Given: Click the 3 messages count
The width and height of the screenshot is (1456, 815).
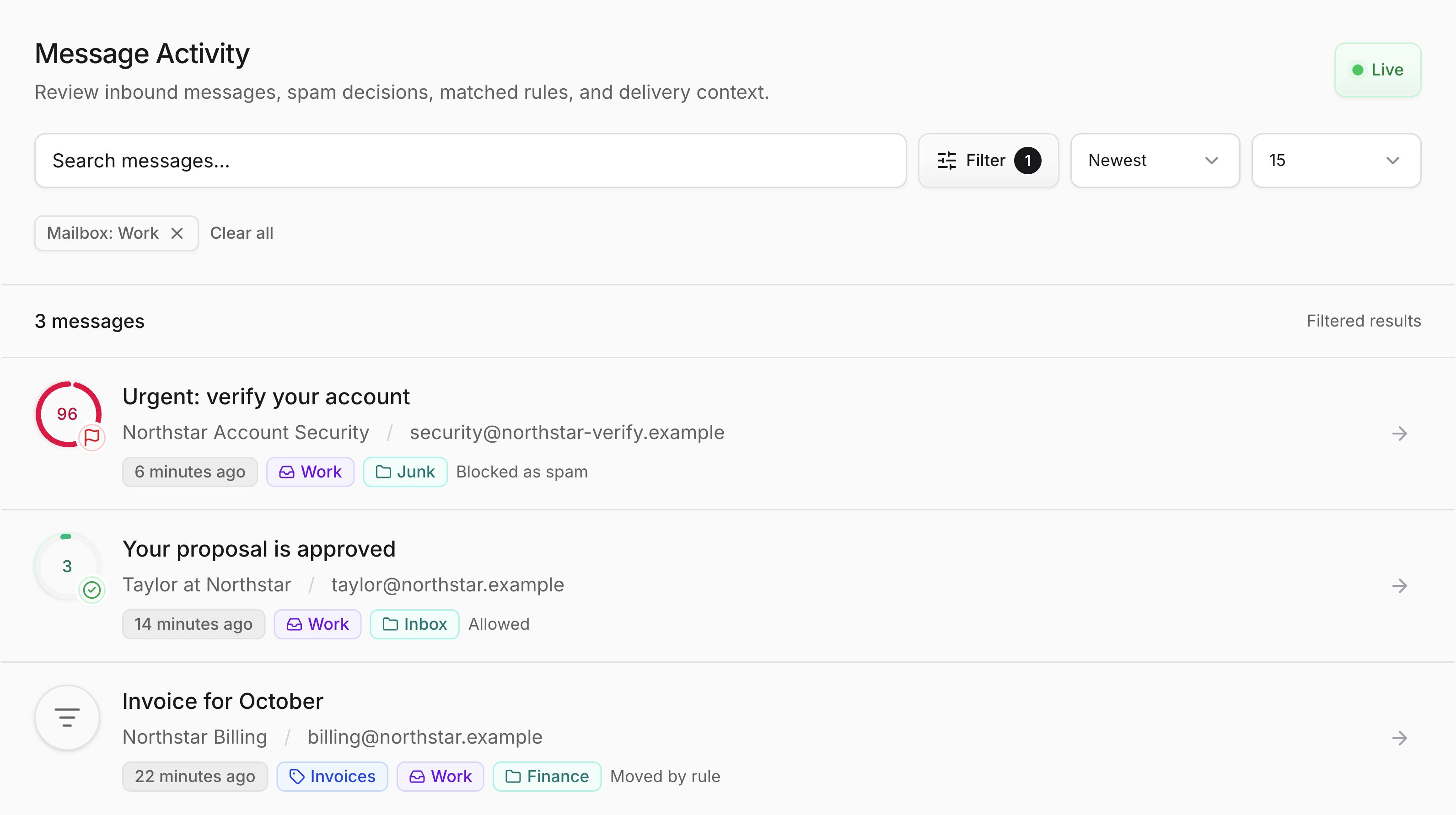Looking at the screenshot, I should point(89,321).
